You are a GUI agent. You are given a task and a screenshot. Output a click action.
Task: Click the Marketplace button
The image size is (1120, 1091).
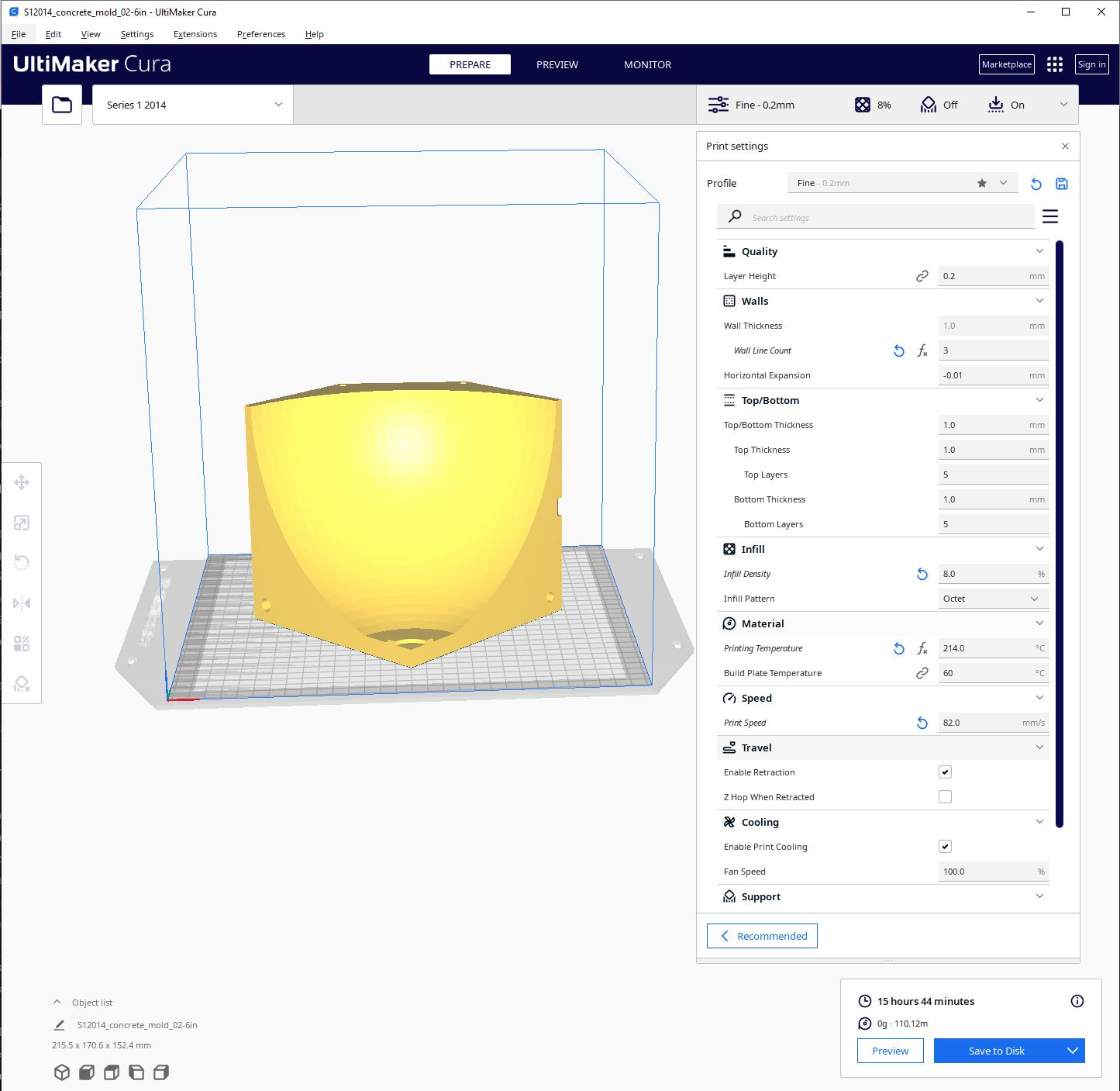click(1007, 64)
